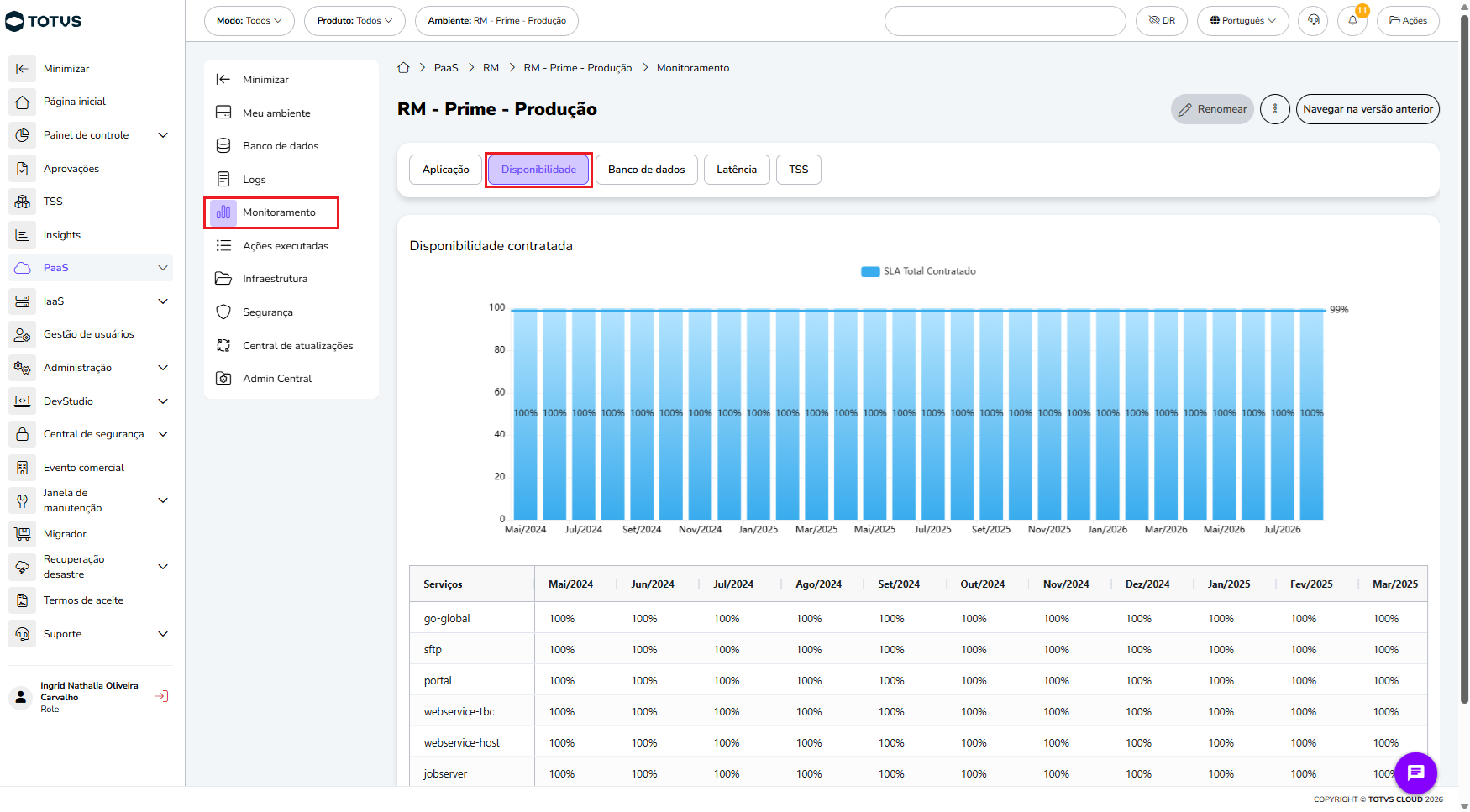Screen dimensions: 1470x812
Task: Click the RM - Prime - Produção breadcrumb link
Action: pos(578,68)
